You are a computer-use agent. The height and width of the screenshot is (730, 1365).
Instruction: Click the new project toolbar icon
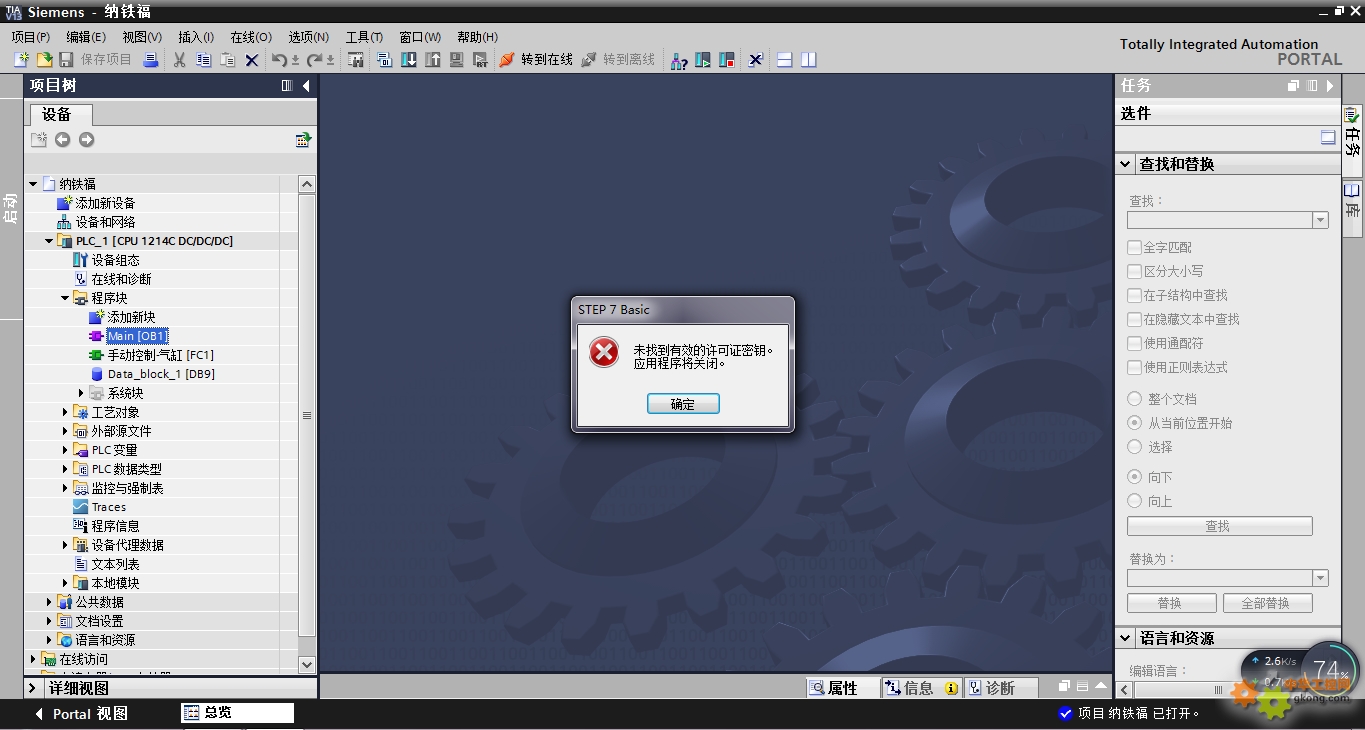21,60
